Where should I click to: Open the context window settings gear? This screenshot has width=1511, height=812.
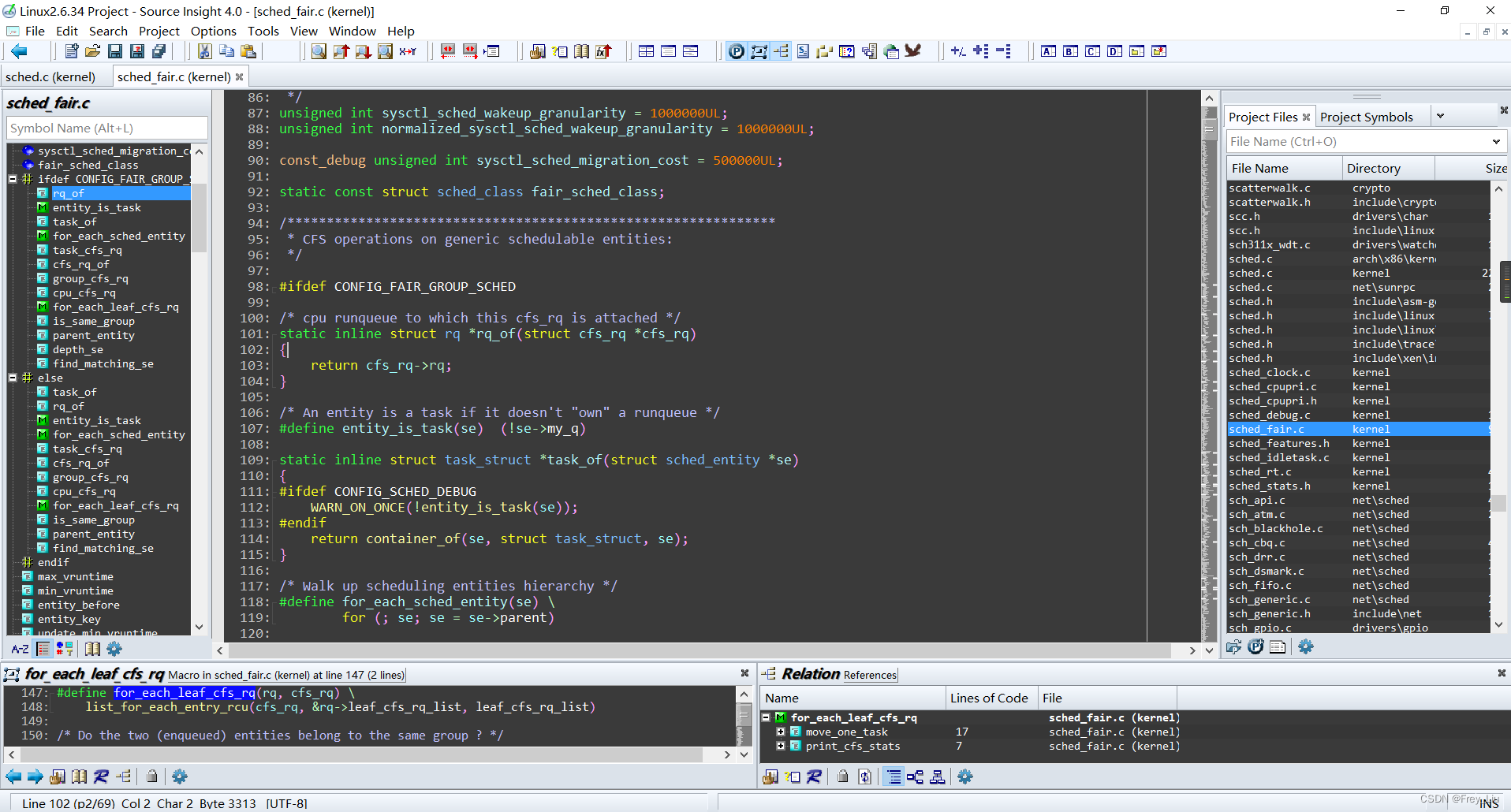point(180,777)
